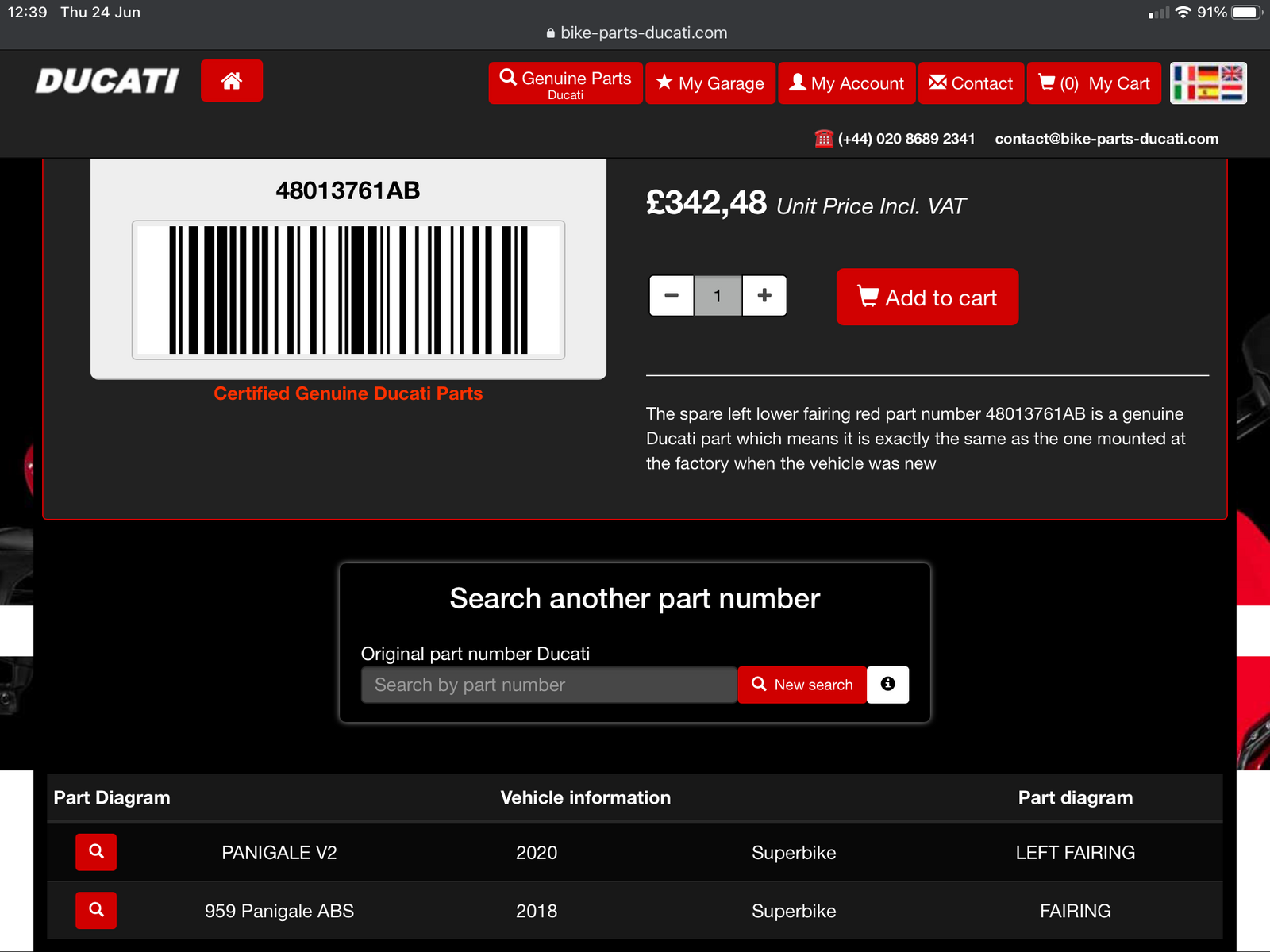Open 959 Panigale ABS diagram magnifier
Viewport: 1270px width, 952px height.
pos(96,910)
